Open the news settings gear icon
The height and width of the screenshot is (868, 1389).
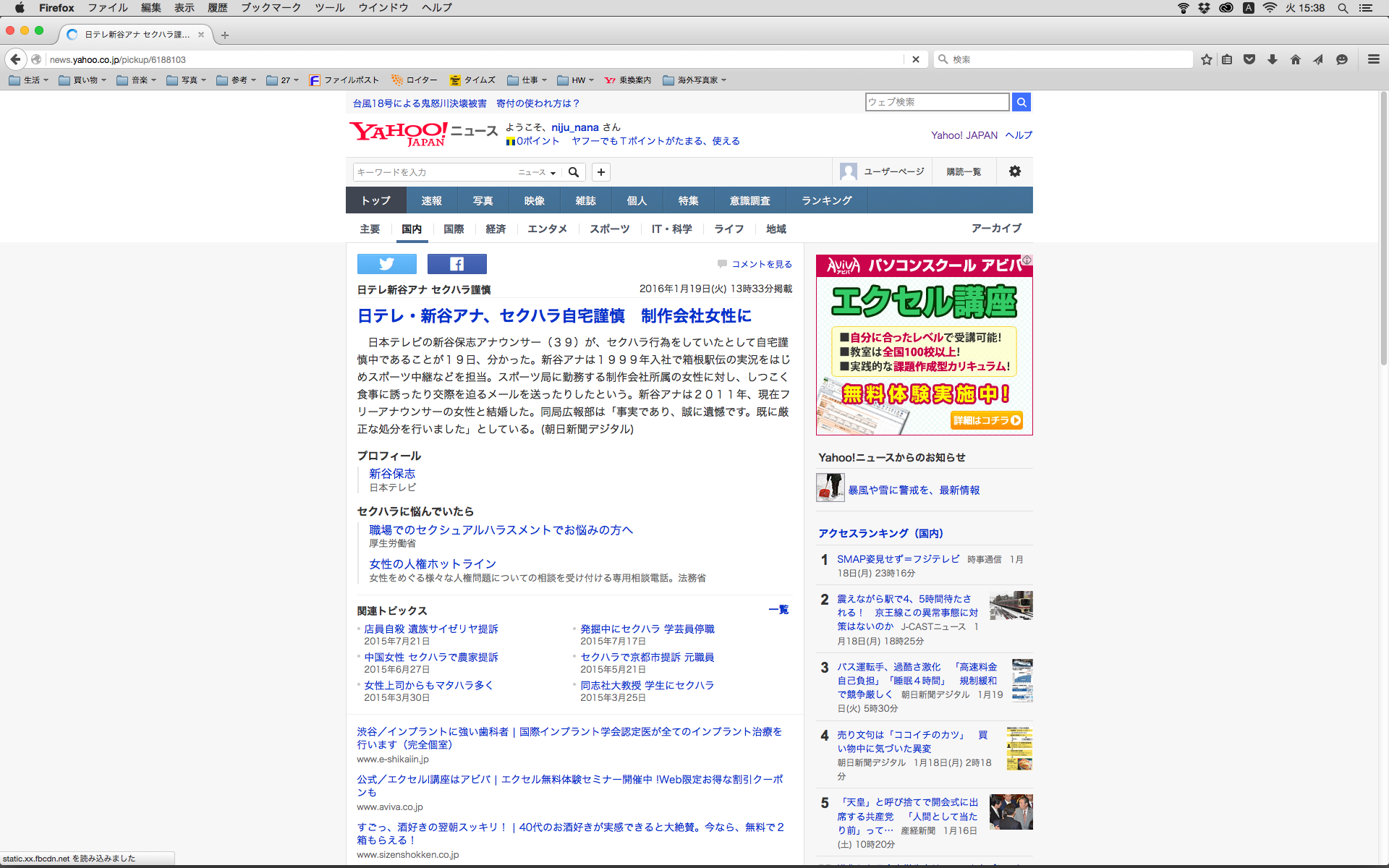1014,171
